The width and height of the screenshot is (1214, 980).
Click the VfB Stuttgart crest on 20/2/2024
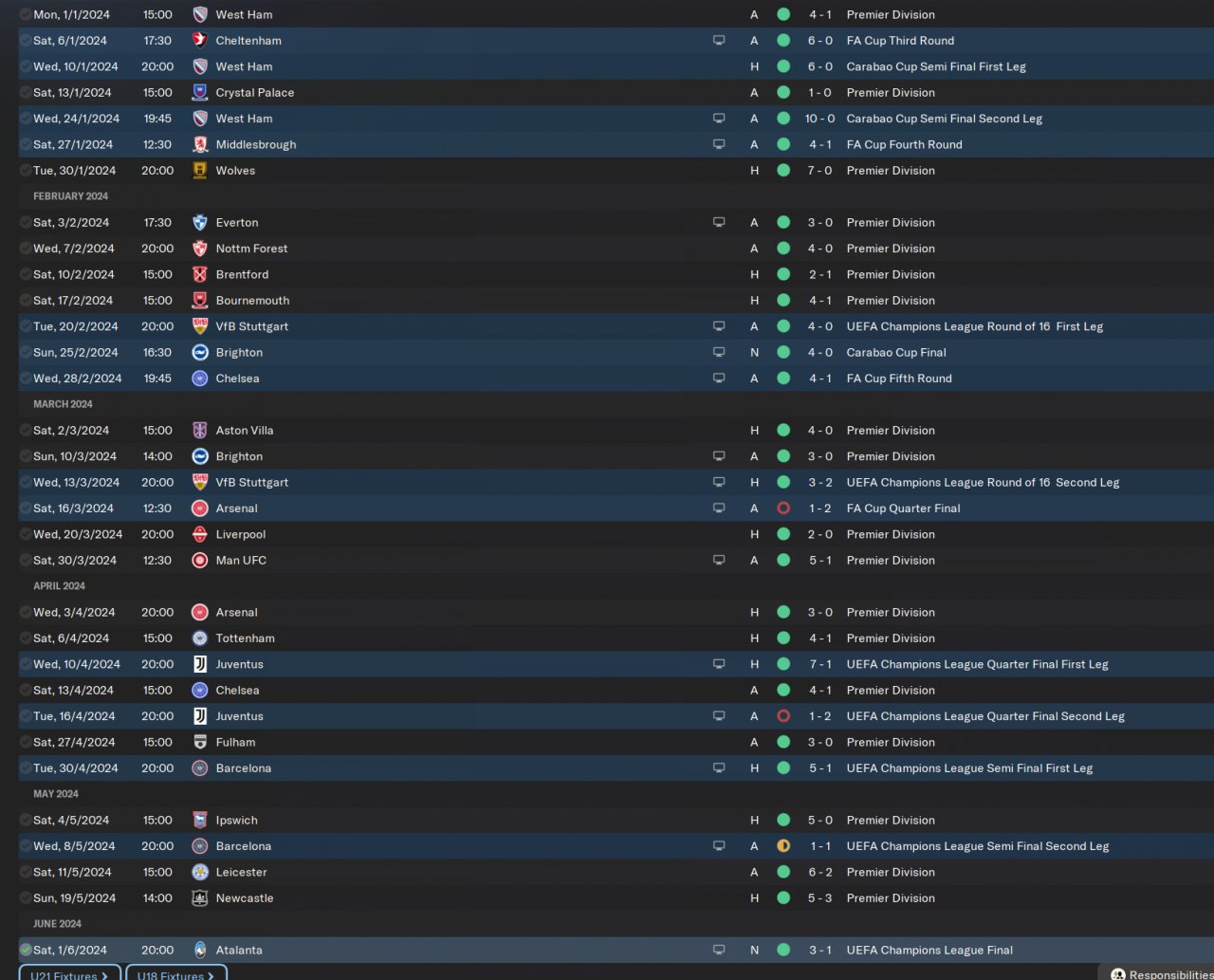[200, 325]
